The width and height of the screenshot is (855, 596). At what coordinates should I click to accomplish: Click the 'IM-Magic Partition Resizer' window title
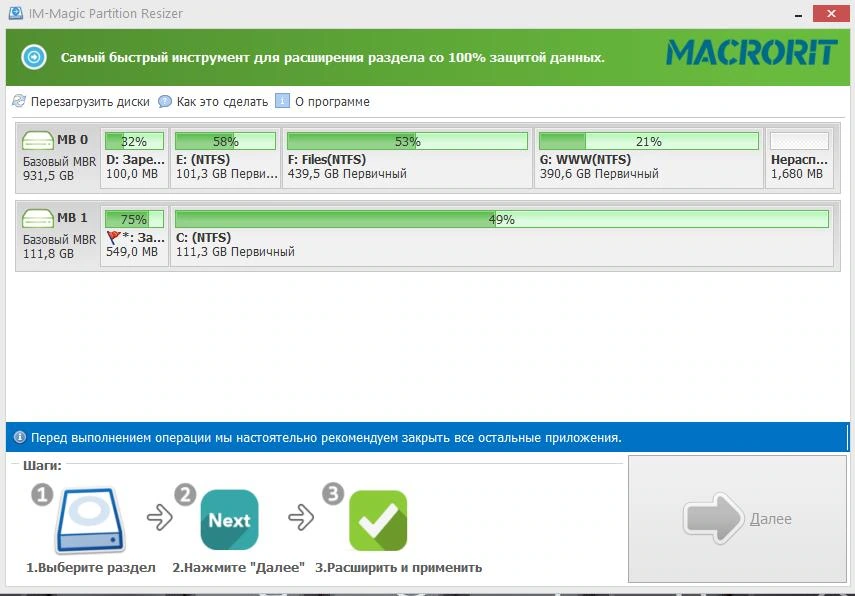[106, 13]
